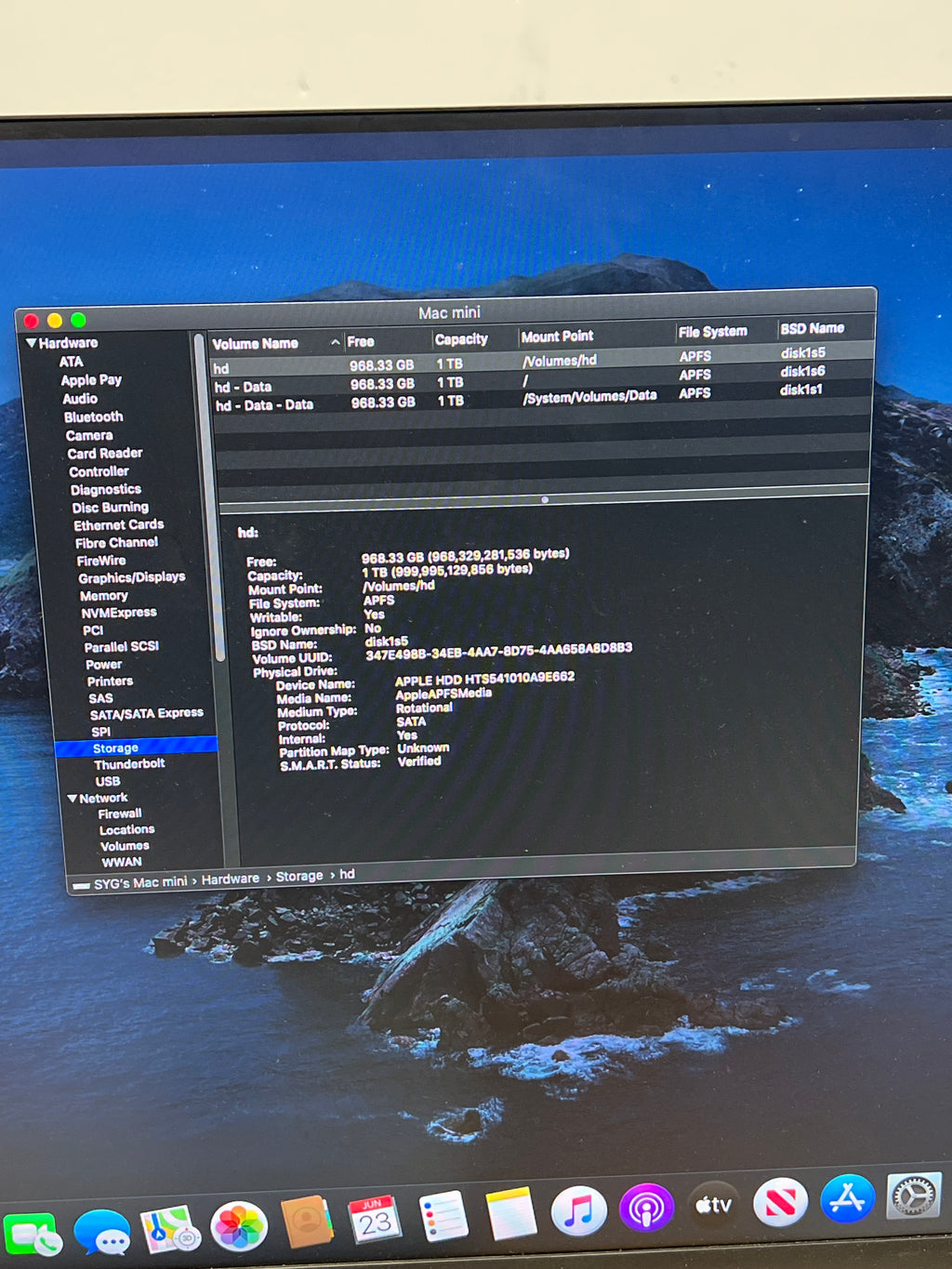
Task: Select Parallel SCSI in the sidebar
Action: coord(121,646)
